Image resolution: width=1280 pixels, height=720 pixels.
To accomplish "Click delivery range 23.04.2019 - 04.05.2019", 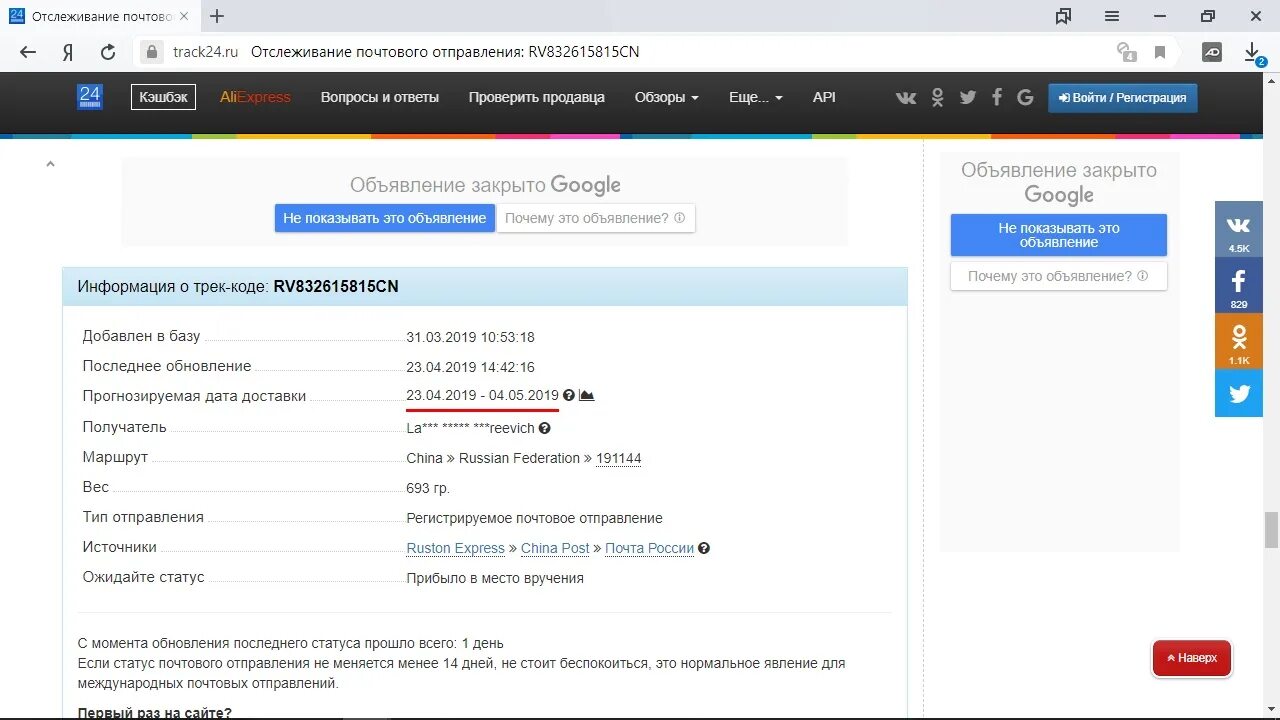I will tap(483, 396).
